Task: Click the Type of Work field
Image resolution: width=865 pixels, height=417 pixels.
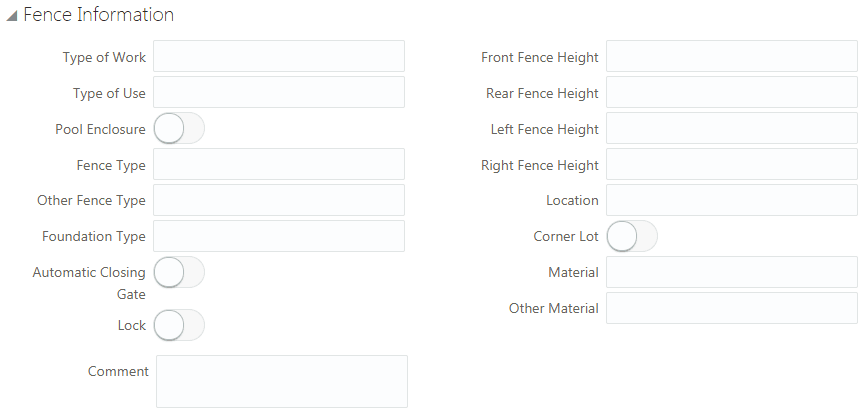Action: point(279,56)
